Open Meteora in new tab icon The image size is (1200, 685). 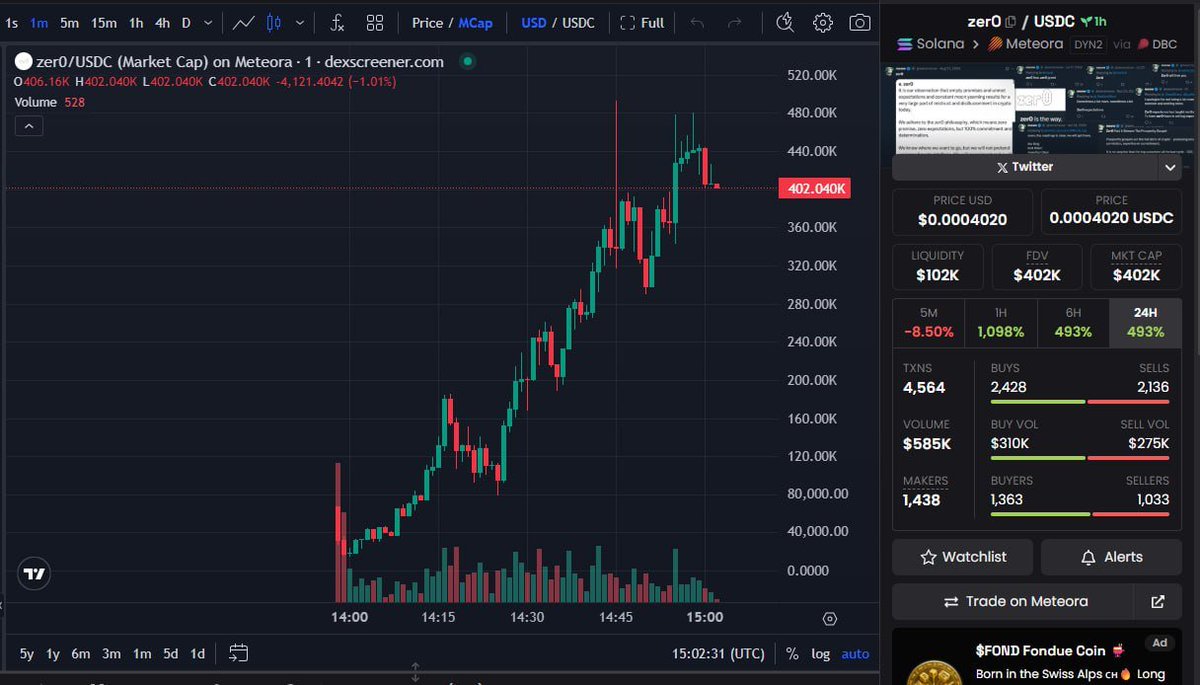(x=1158, y=601)
